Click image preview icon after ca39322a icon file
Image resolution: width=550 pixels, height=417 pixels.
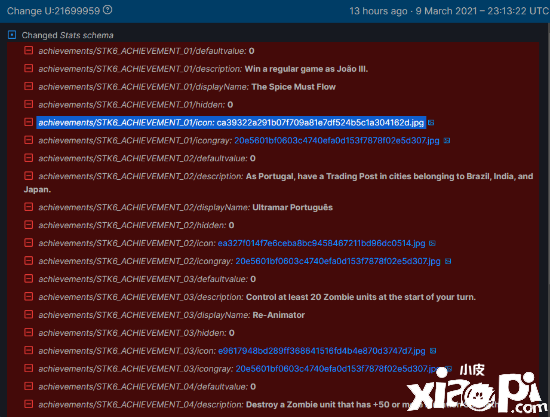[431, 123]
